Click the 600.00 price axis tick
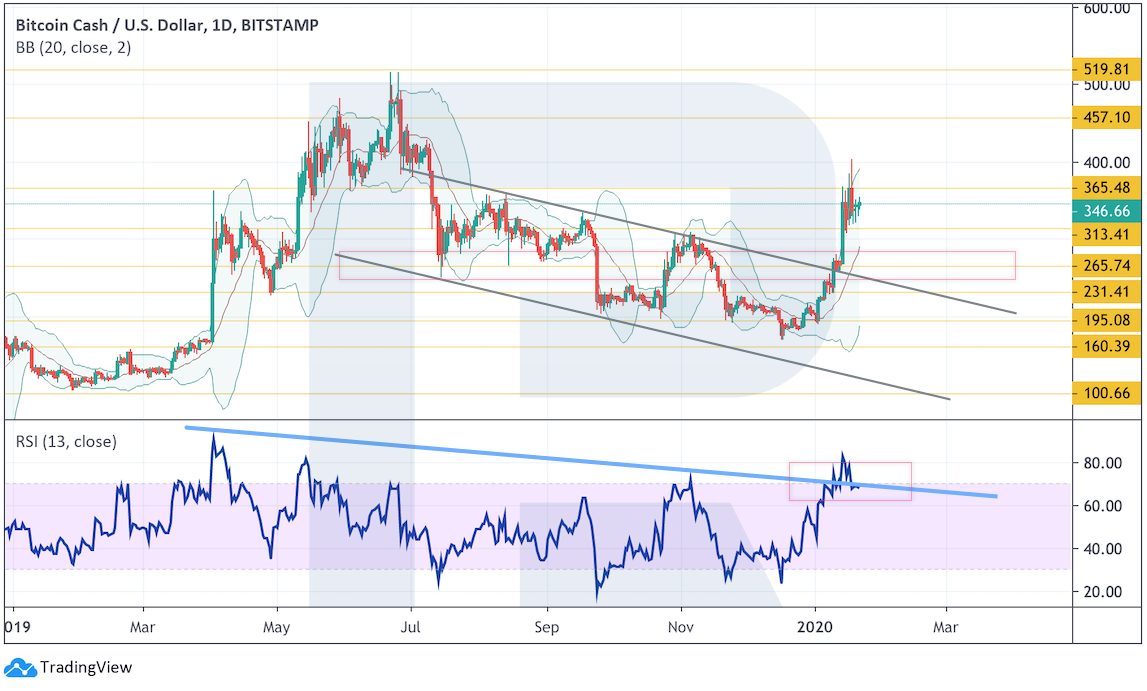 point(1107,8)
